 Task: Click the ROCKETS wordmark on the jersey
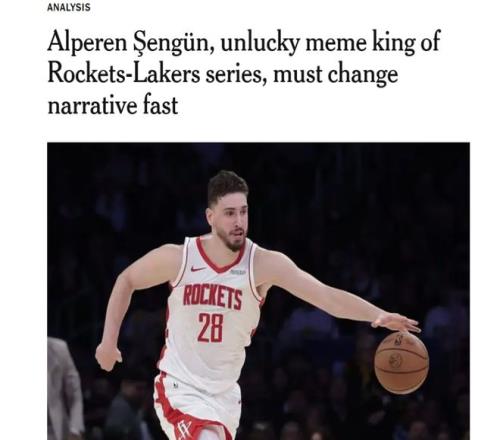(x=213, y=297)
